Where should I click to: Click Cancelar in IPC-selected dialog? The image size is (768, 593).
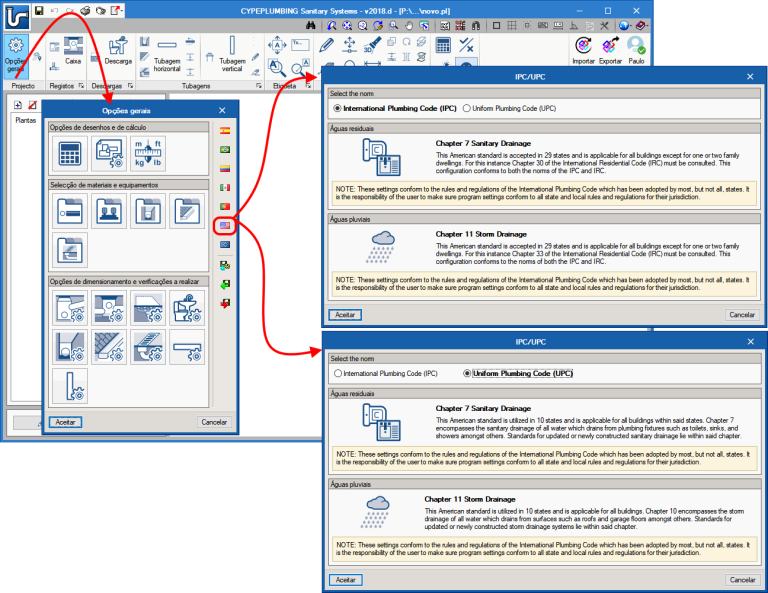click(742, 315)
